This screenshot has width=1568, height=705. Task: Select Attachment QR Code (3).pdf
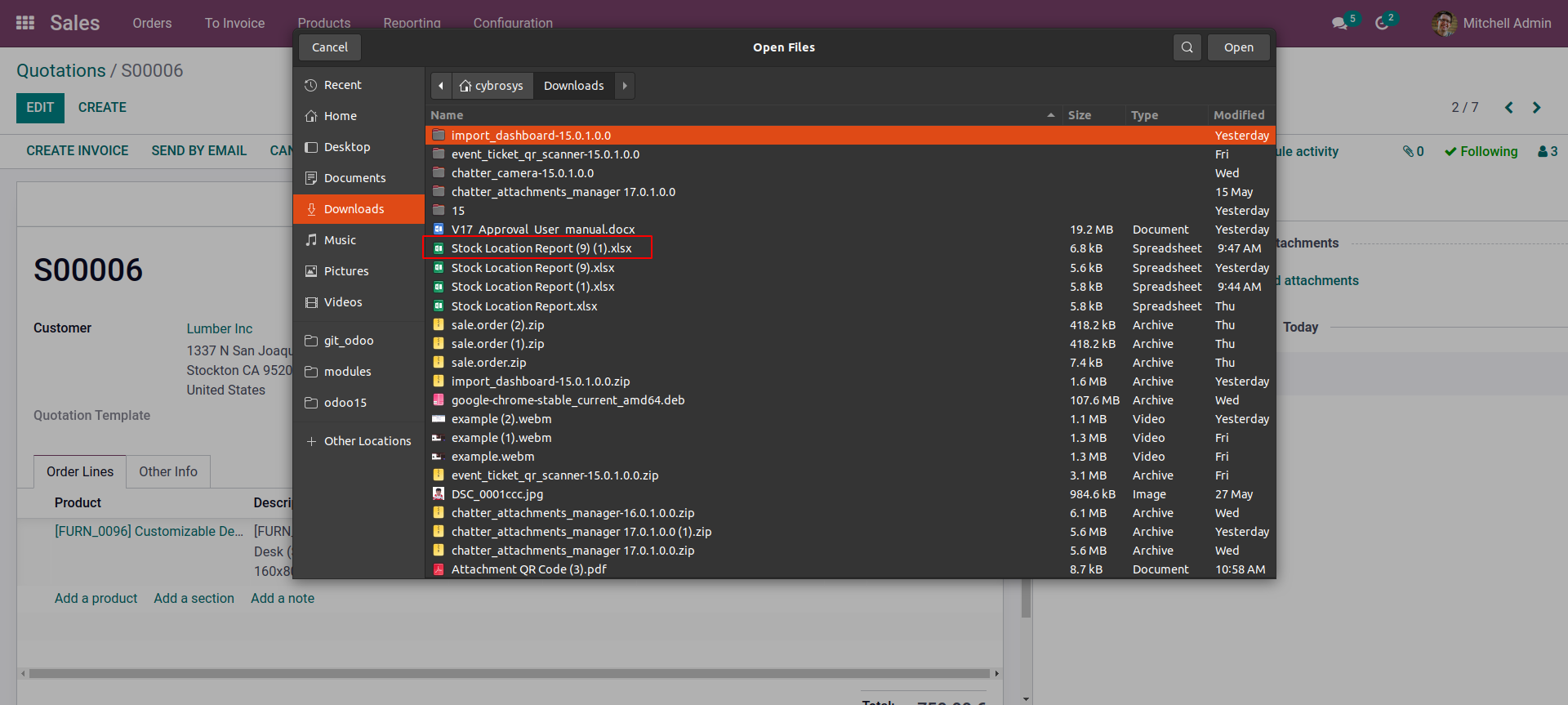point(850,569)
